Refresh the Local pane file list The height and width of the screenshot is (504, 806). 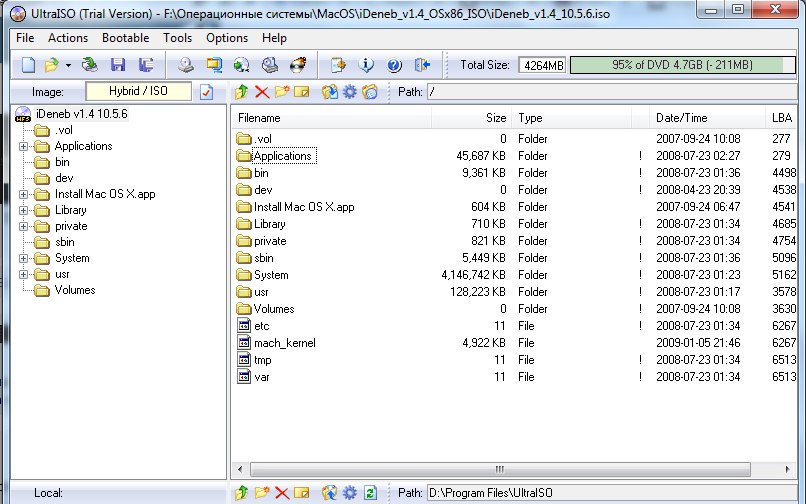(x=370, y=493)
